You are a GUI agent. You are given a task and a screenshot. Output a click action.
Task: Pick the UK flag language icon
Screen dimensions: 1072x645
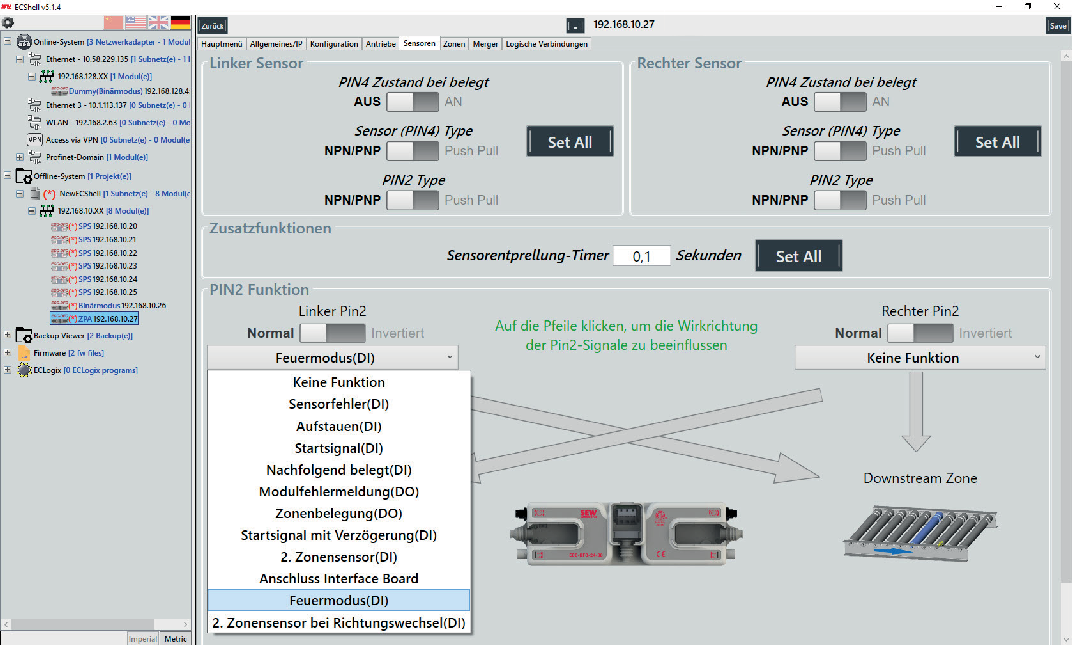tap(158, 22)
